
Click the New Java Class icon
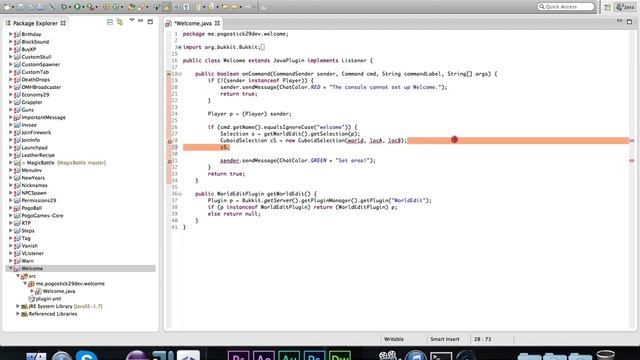[x=116, y=7]
